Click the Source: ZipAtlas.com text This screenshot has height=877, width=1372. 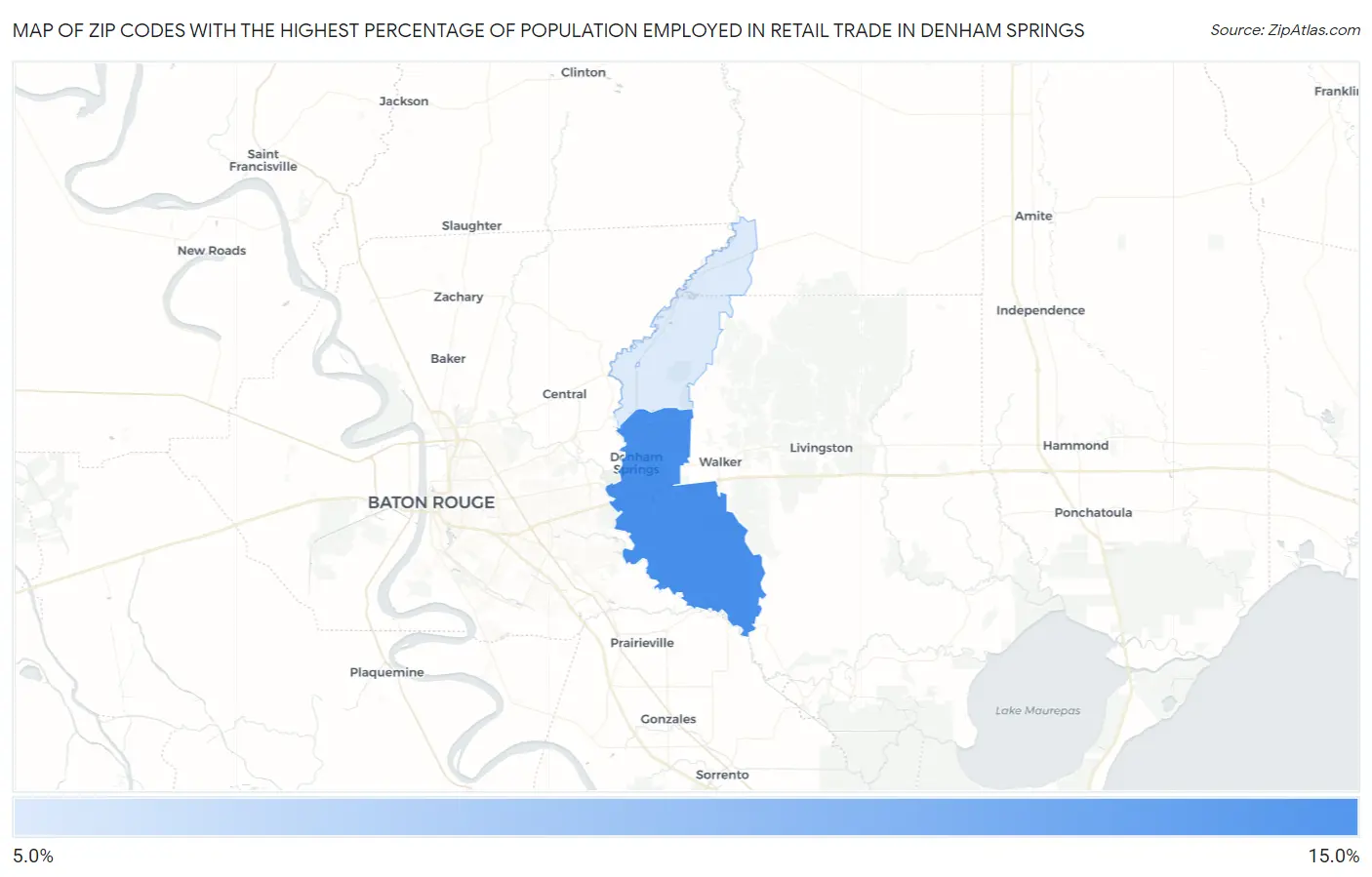(1285, 30)
